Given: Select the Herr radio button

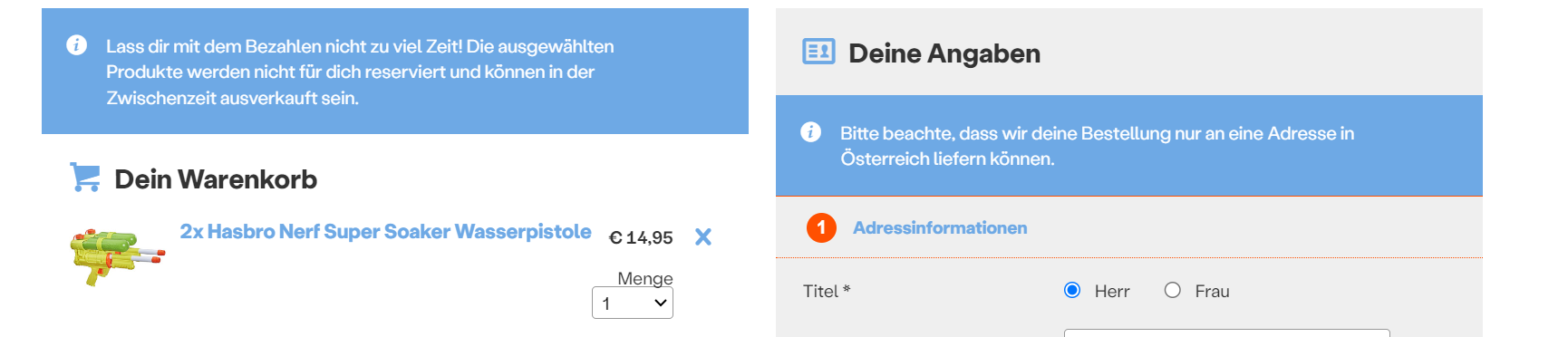Looking at the screenshot, I should [1072, 290].
